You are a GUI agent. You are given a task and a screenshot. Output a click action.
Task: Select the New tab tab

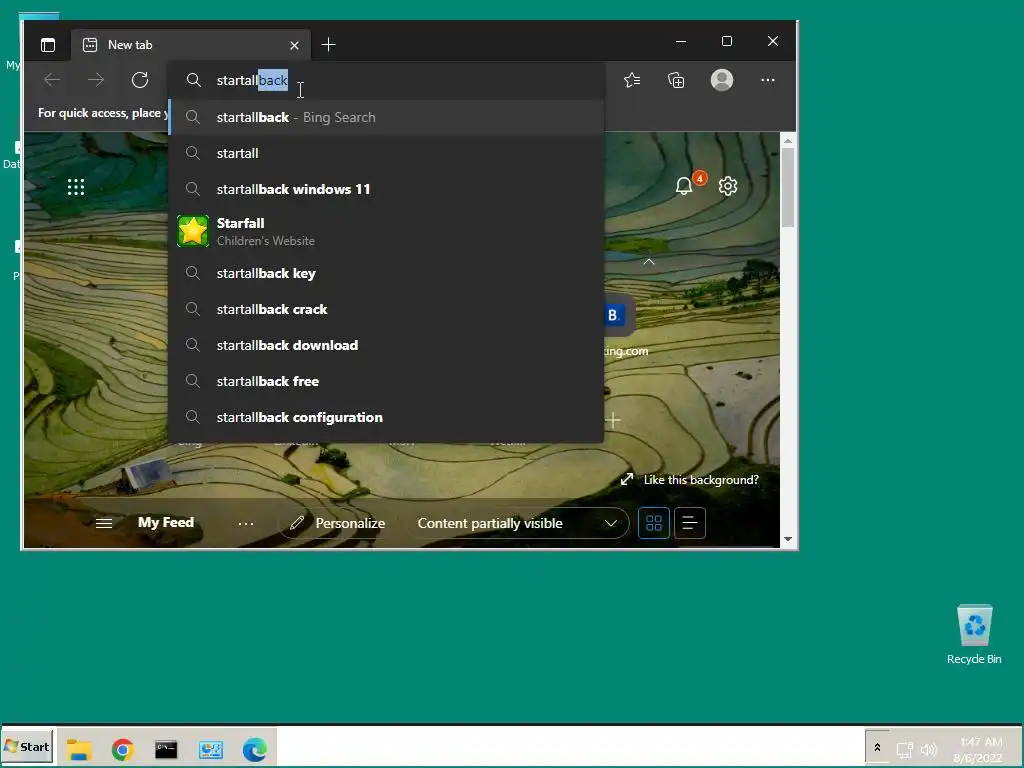pyautogui.click(x=190, y=45)
